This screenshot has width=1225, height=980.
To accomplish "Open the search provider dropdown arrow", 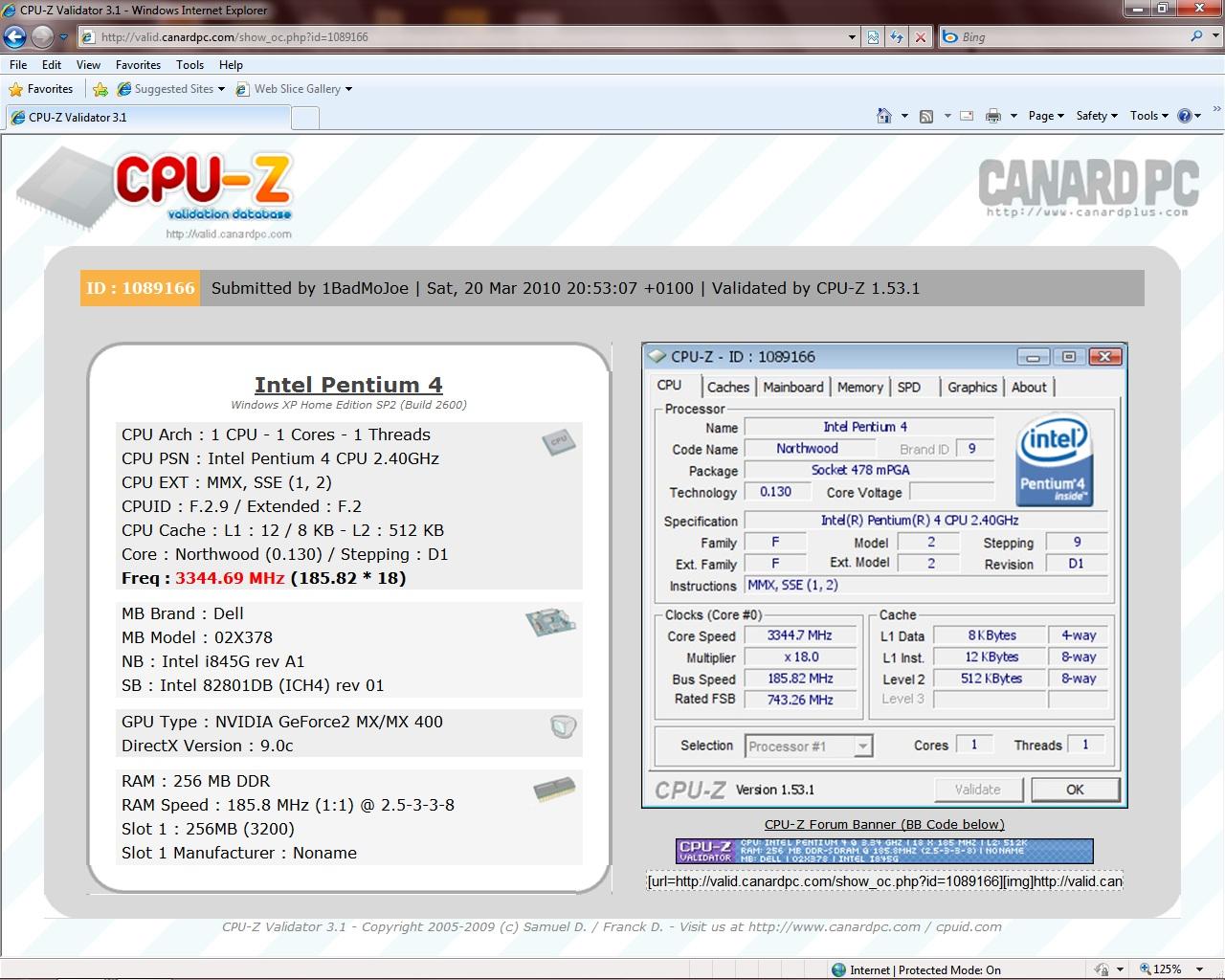I will 1214,37.
